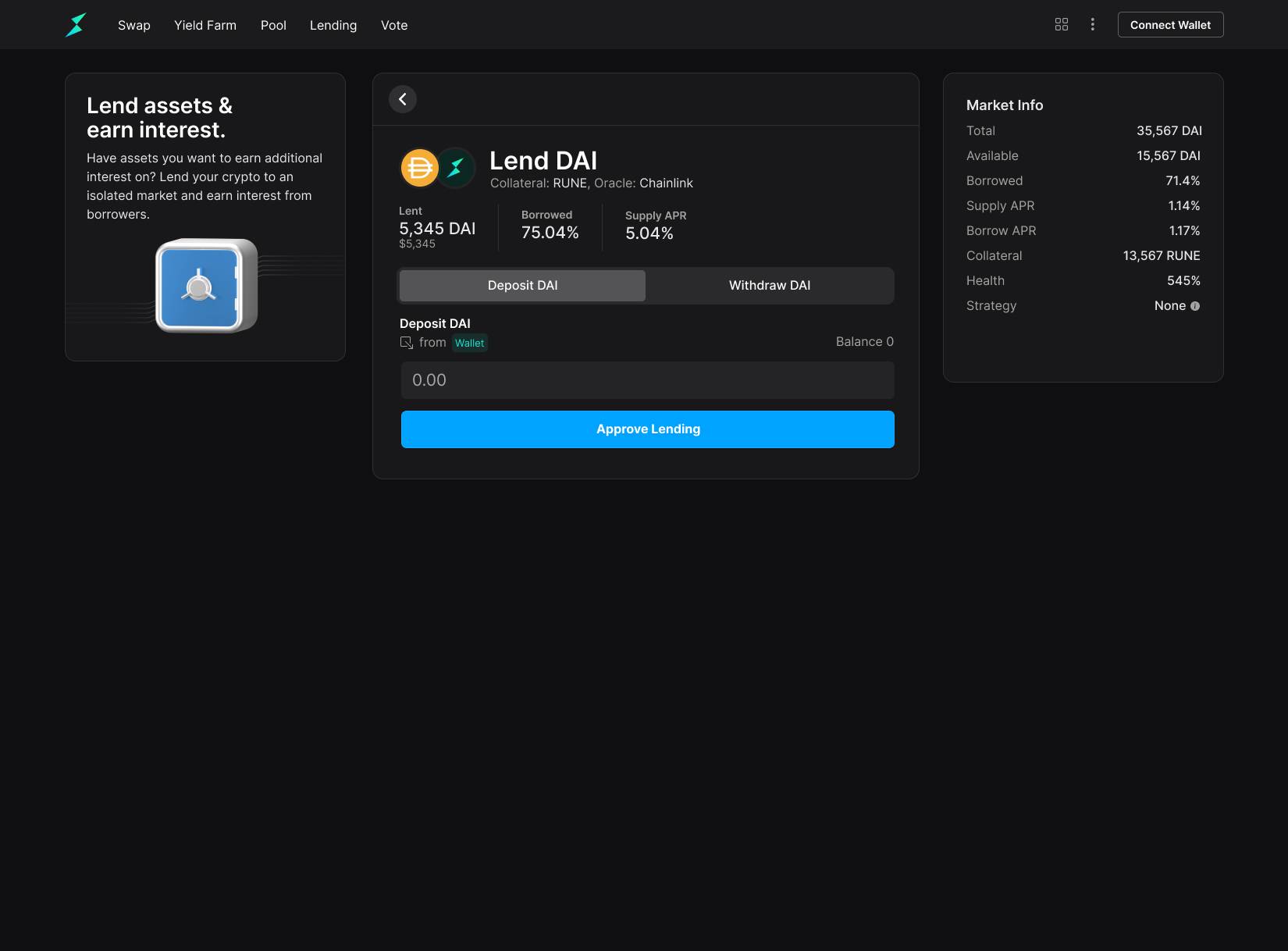
Task: Click the back arrow button
Action: [x=403, y=99]
